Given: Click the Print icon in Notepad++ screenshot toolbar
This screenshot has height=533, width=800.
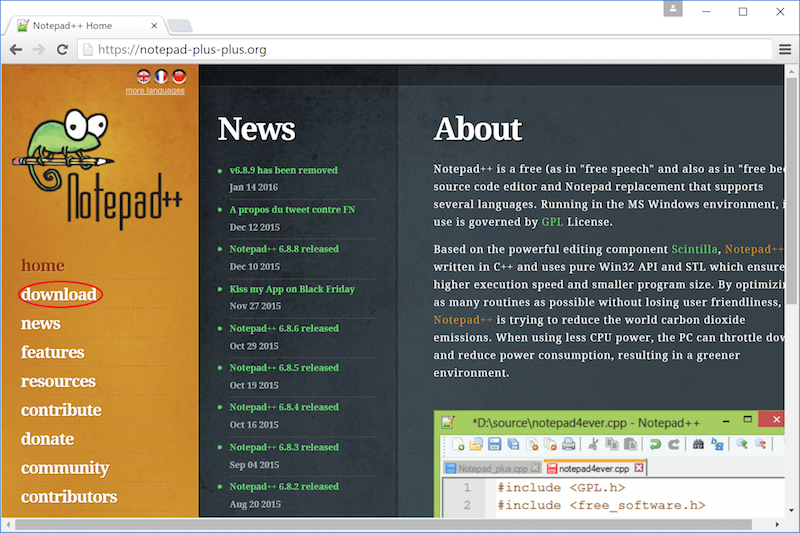Looking at the screenshot, I should coord(568,444).
